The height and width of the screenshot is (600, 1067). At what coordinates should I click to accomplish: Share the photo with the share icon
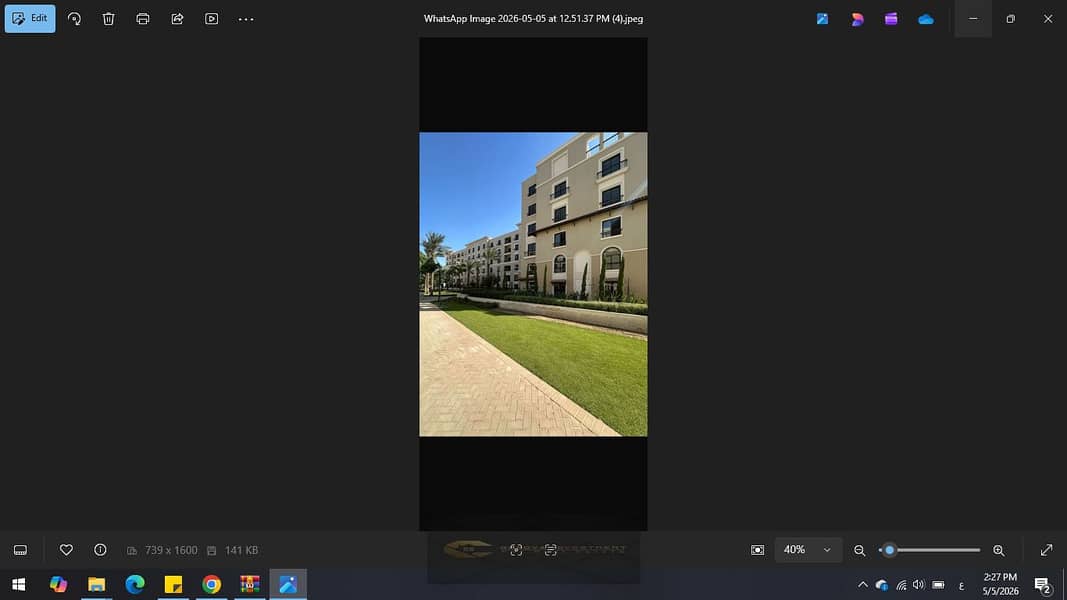pos(177,19)
